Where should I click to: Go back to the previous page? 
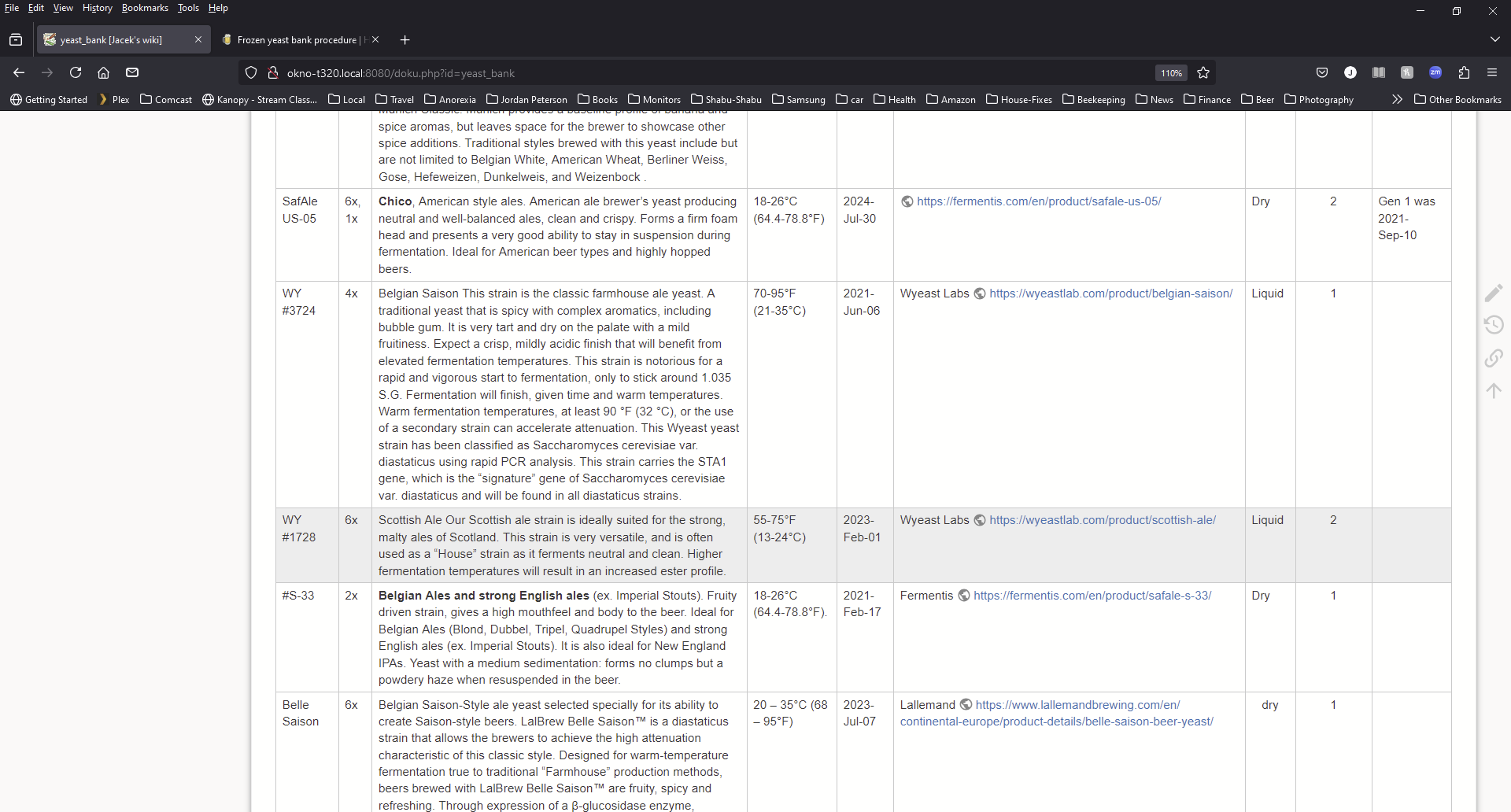pyautogui.click(x=19, y=72)
